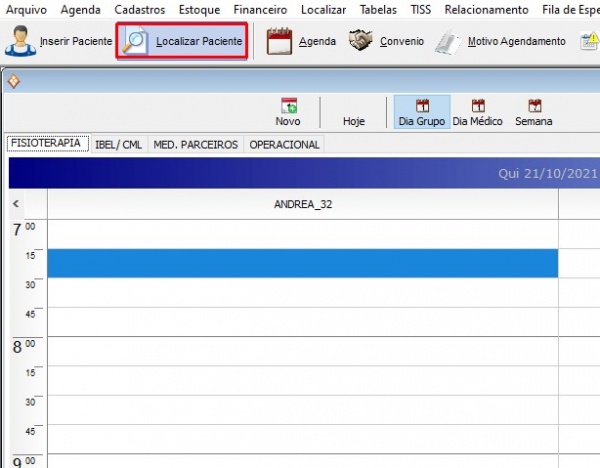Jump to today with Hoje button
This screenshot has width=600, height=468.
coord(354,120)
